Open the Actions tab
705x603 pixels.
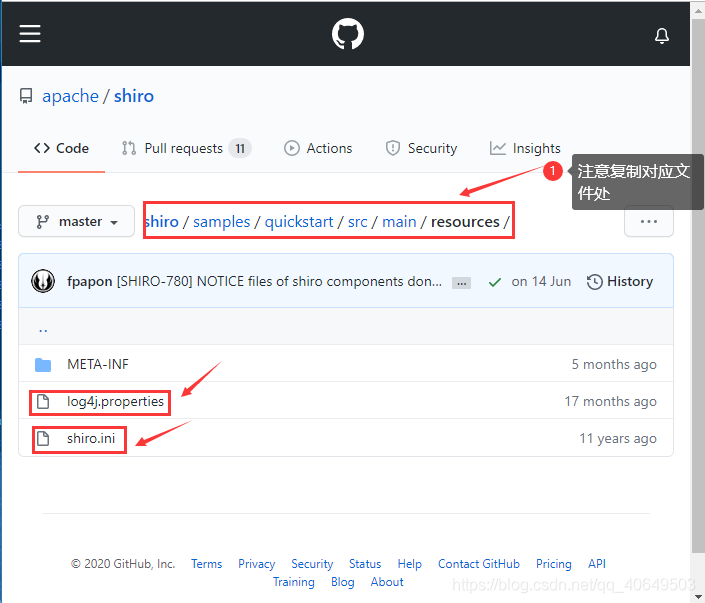point(318,148)
